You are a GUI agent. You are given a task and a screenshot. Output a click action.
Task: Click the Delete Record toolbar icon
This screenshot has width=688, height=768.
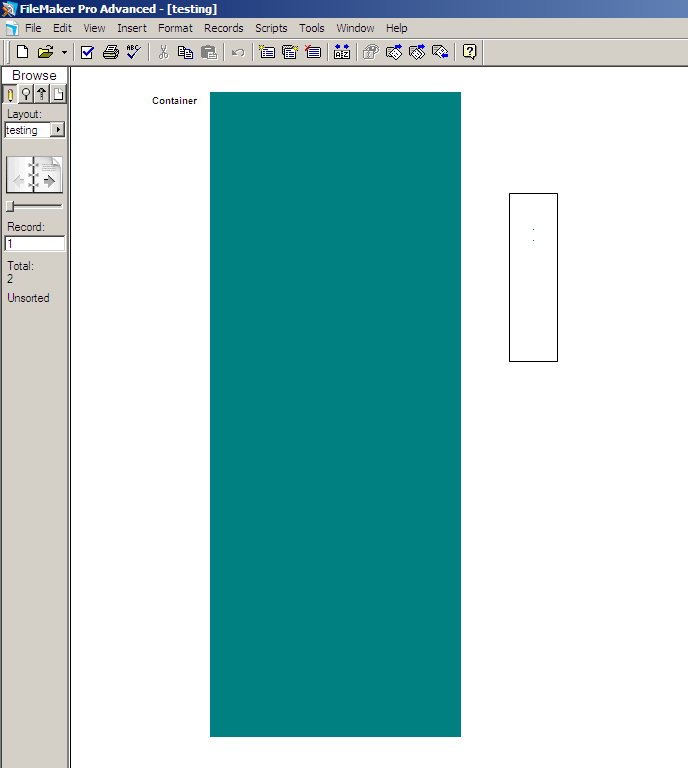(313, 52)
